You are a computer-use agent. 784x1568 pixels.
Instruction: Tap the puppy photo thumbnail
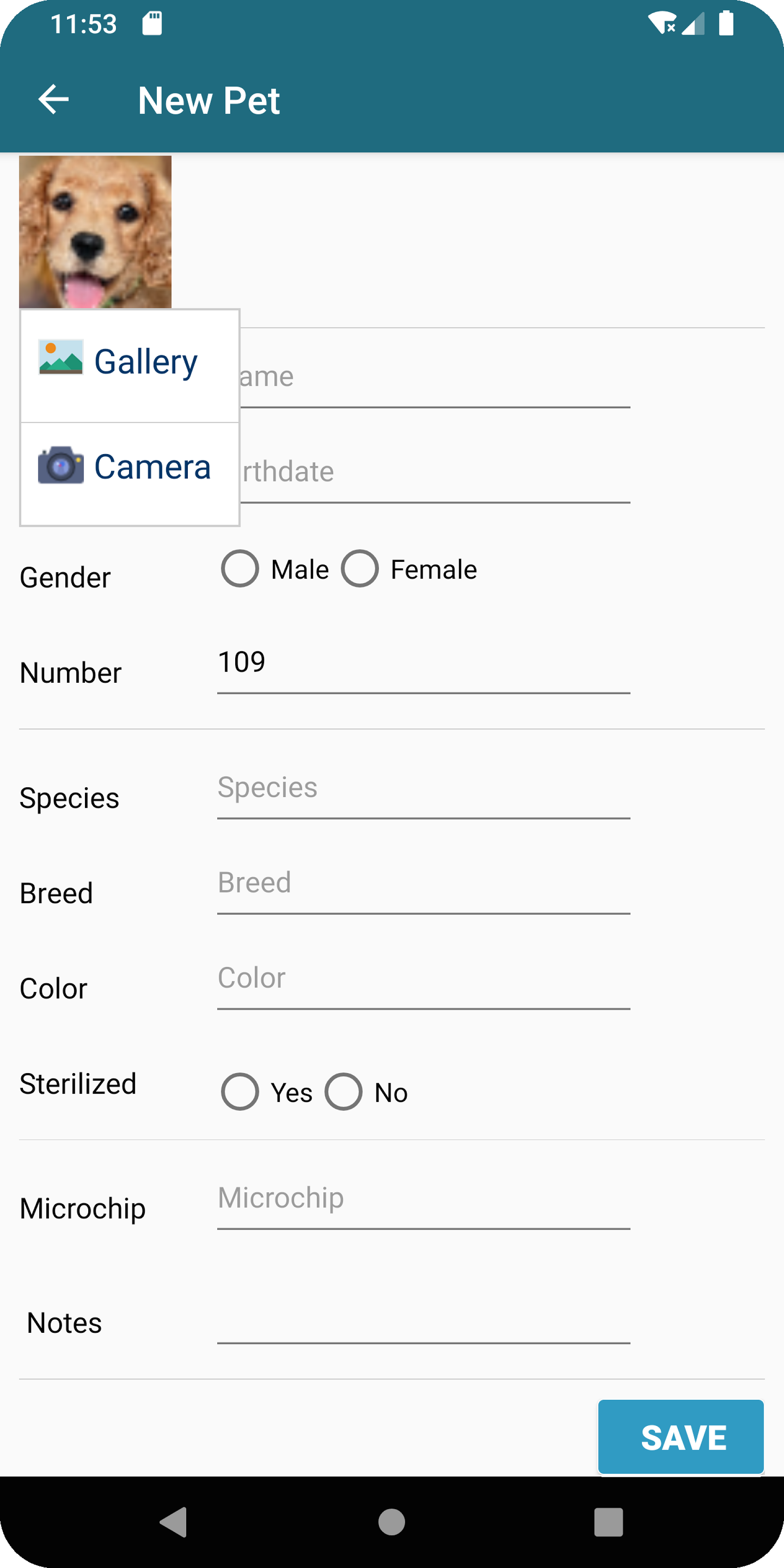[96, 232]
